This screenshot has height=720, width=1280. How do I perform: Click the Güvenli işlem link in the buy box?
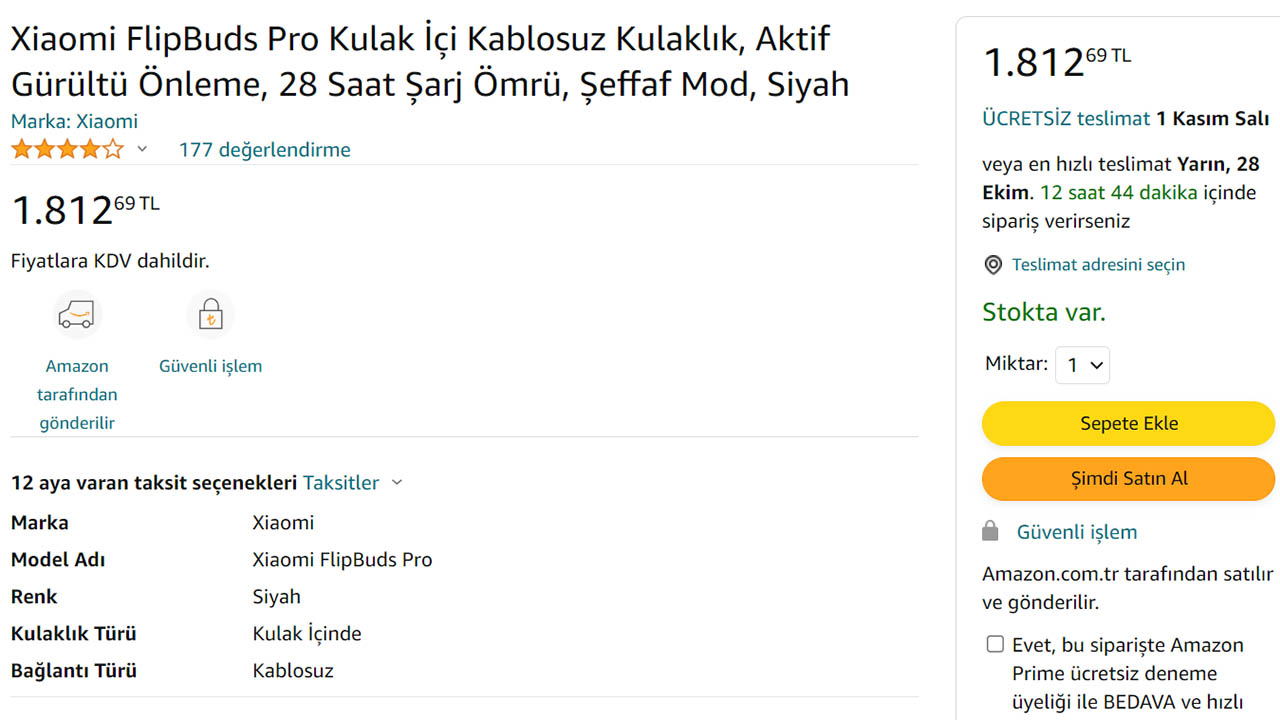coord(1077,532)
